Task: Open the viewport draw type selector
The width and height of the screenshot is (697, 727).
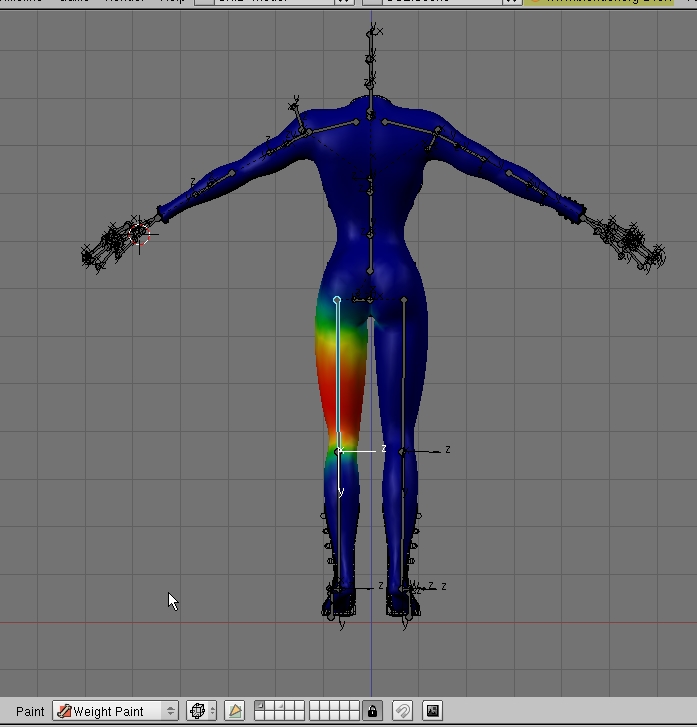Action: point(201,711)
